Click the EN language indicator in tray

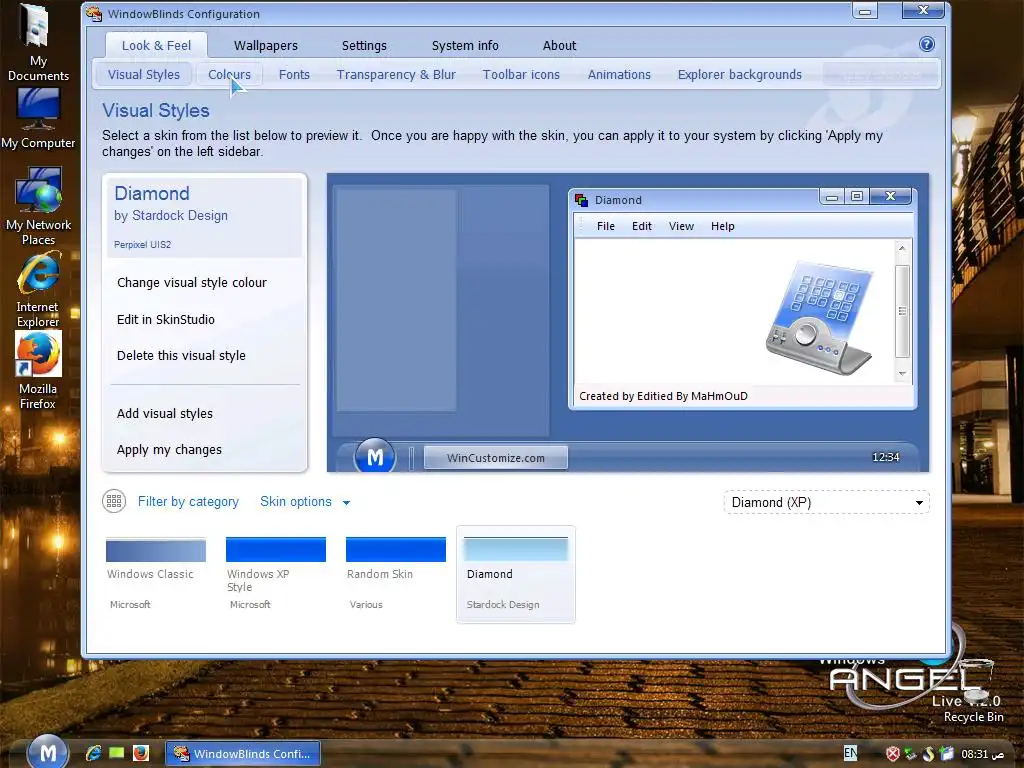click(x=850, y=753)
